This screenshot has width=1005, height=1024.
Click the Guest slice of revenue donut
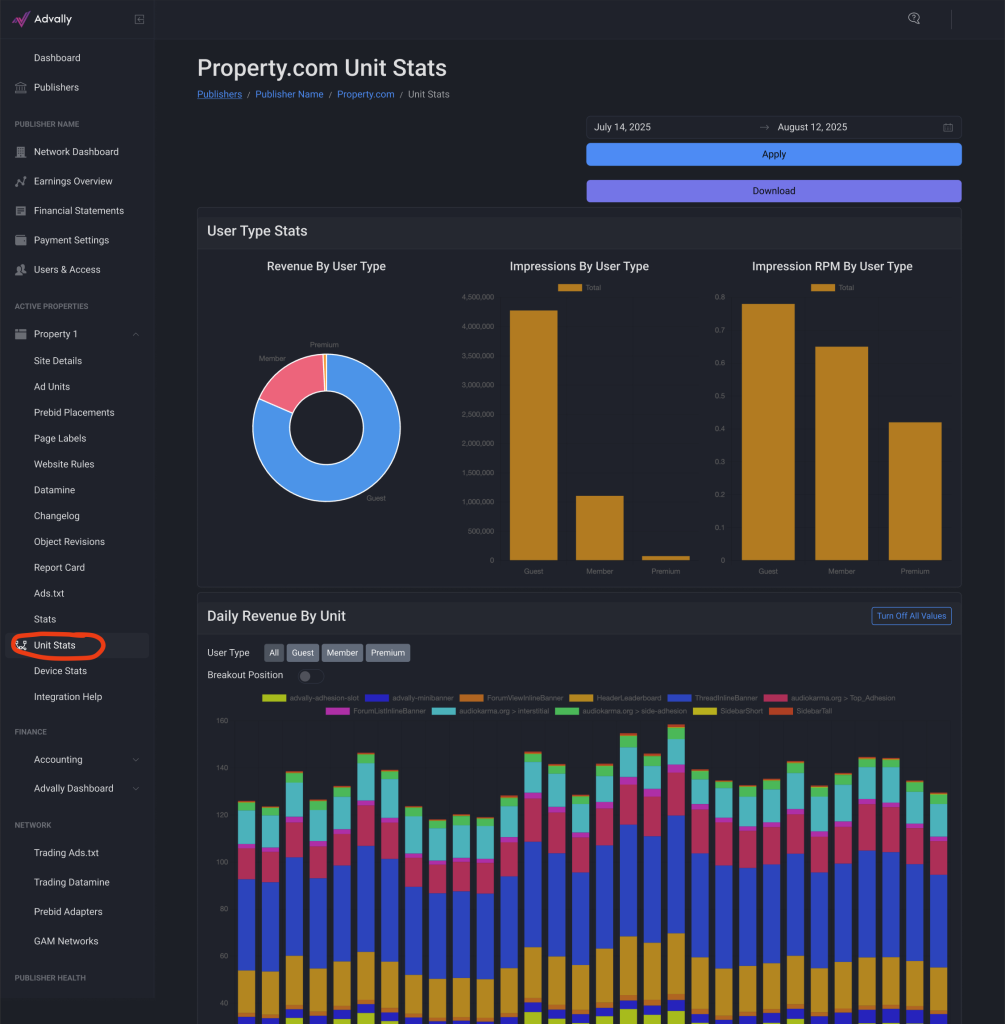[372, 465]
